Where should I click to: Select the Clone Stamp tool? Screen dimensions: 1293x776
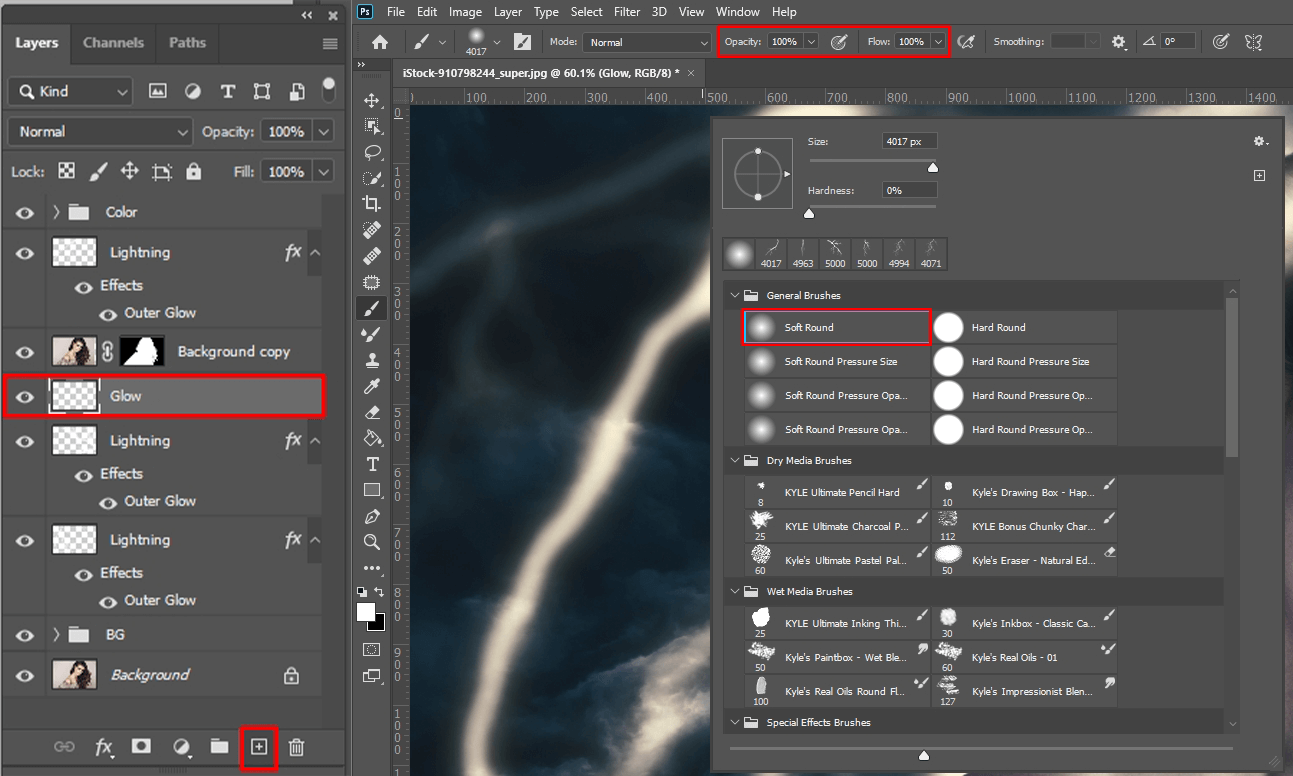[372, 360]
